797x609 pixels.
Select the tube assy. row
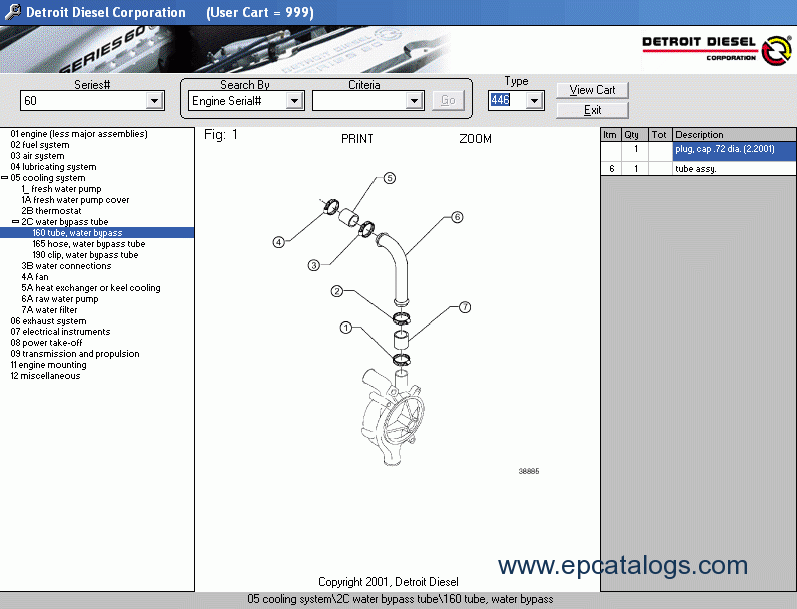click(698, 169)
